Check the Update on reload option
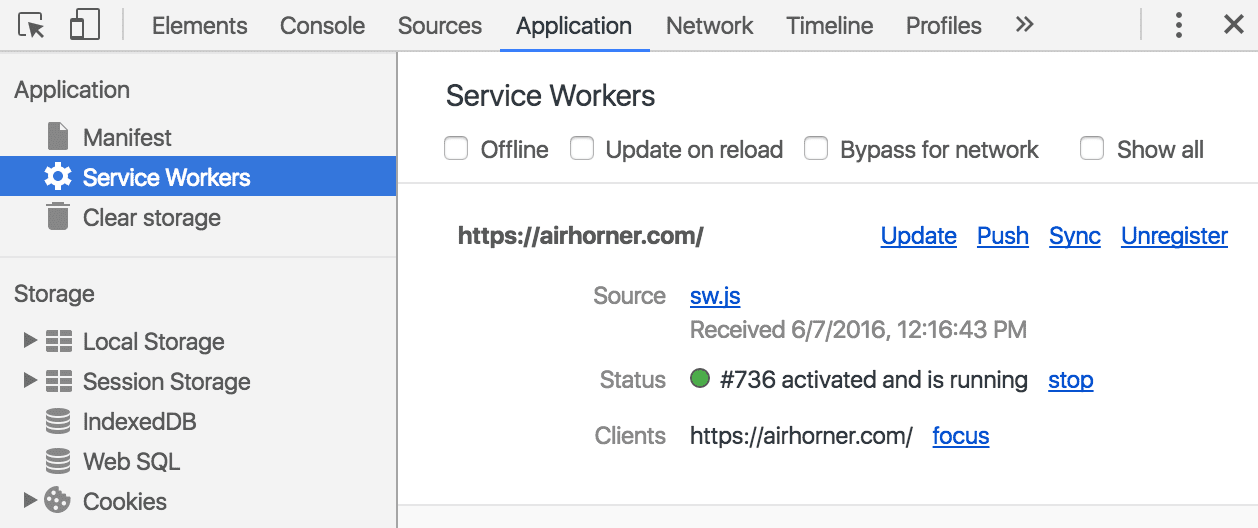 (582, 149)
